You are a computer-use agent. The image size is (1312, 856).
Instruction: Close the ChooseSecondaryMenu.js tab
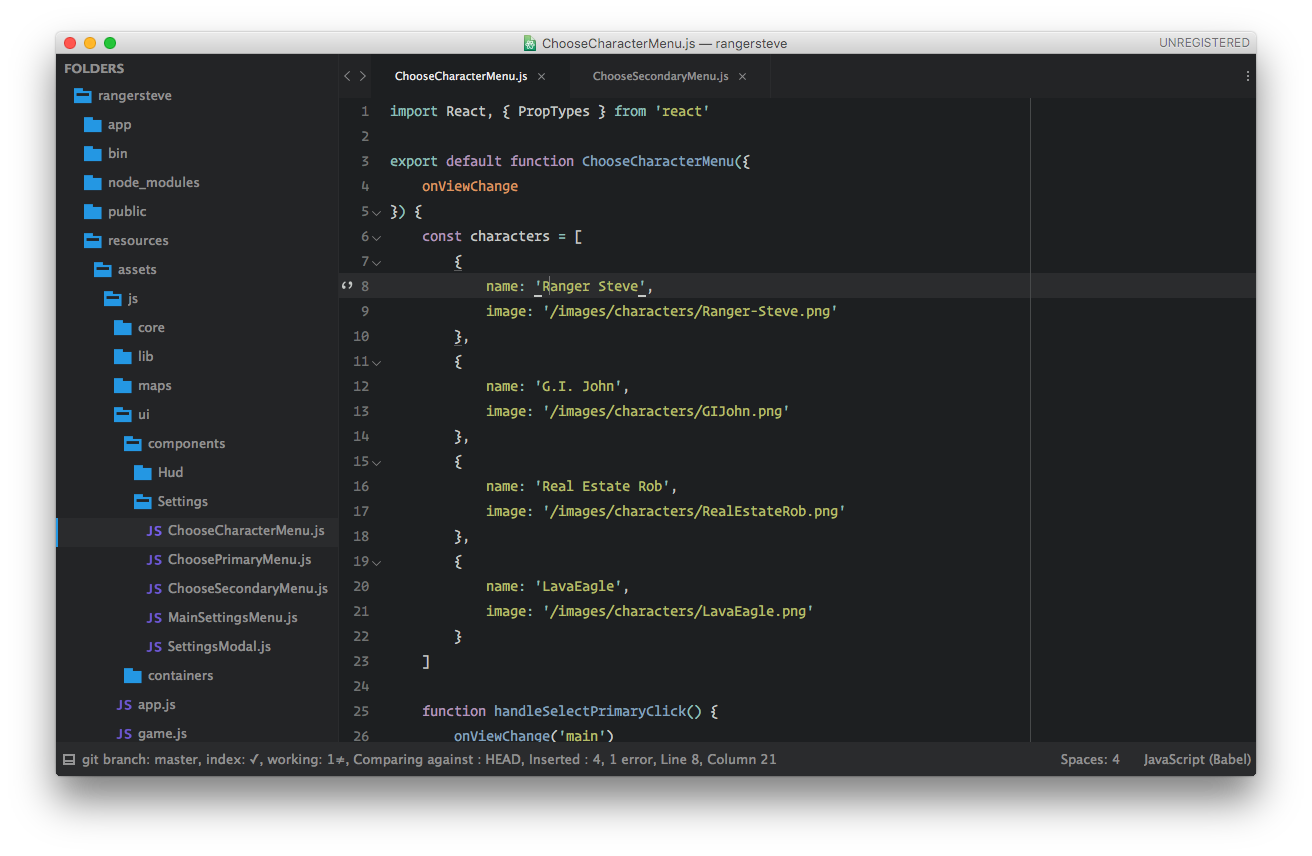click(742, 76)
